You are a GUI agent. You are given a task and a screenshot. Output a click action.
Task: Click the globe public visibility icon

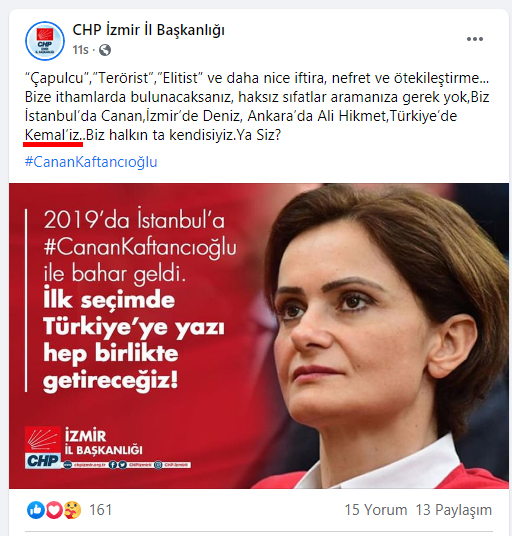(x=105, y=50)
